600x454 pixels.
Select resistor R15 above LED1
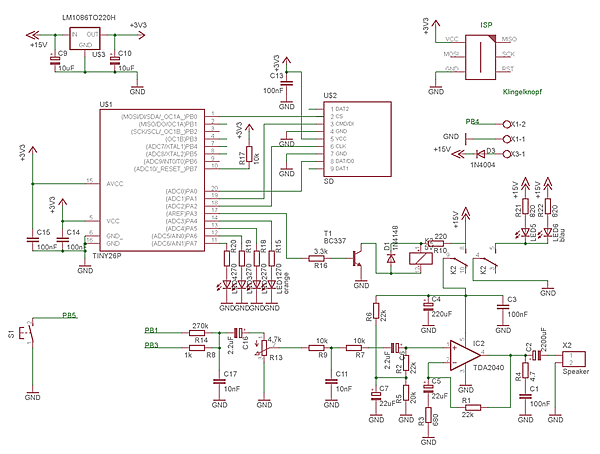point(272,258)
